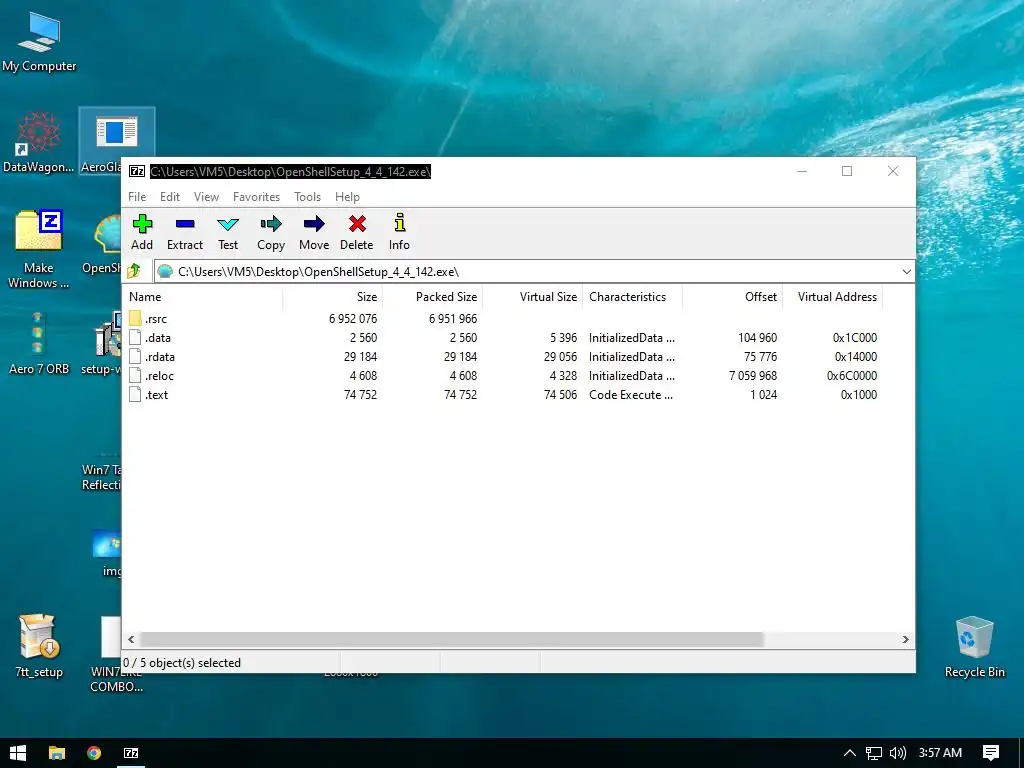The width and height of the screenshot is (1024, 768).
Task: Select the .reloc file icon
Action: (x=135, y=375)
